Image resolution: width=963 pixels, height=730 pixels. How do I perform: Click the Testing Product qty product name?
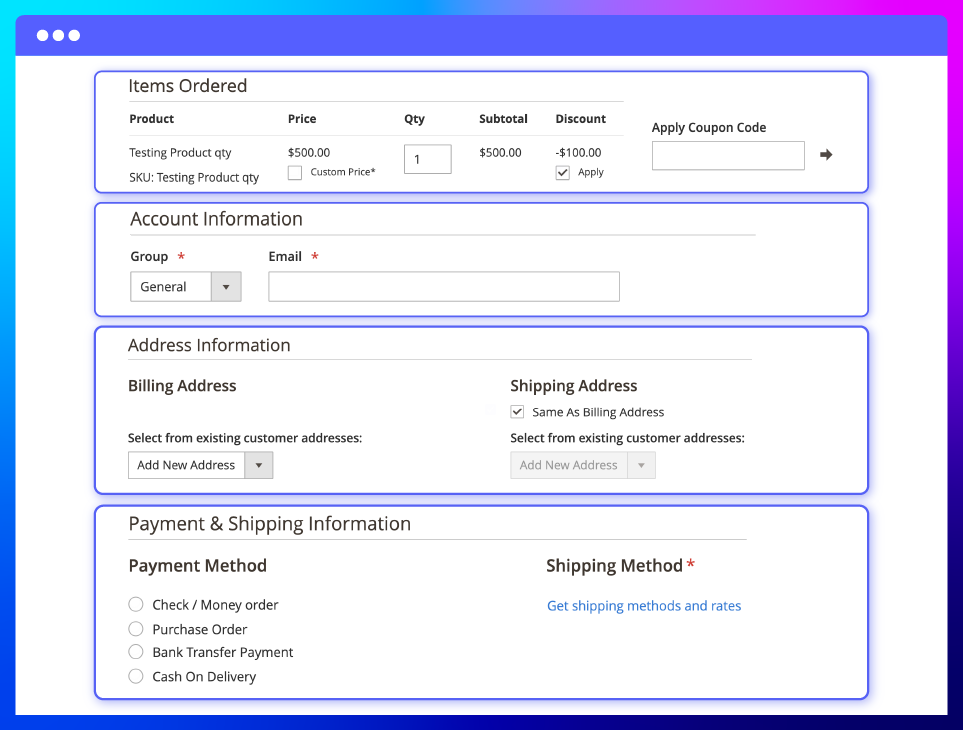pyautogui.click(x=180, y=153)
